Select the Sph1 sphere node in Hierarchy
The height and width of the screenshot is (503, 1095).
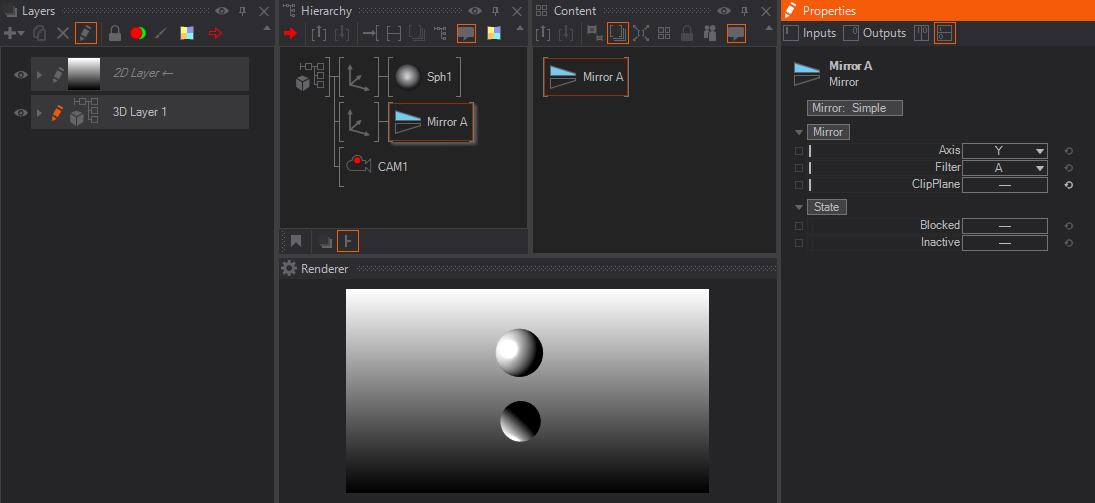click(x=425, y=77)
